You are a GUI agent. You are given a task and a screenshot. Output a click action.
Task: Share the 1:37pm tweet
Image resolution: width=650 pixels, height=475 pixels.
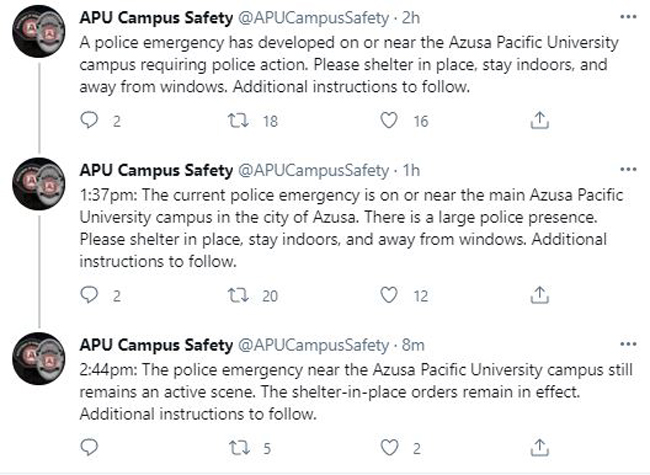[539, 295]
